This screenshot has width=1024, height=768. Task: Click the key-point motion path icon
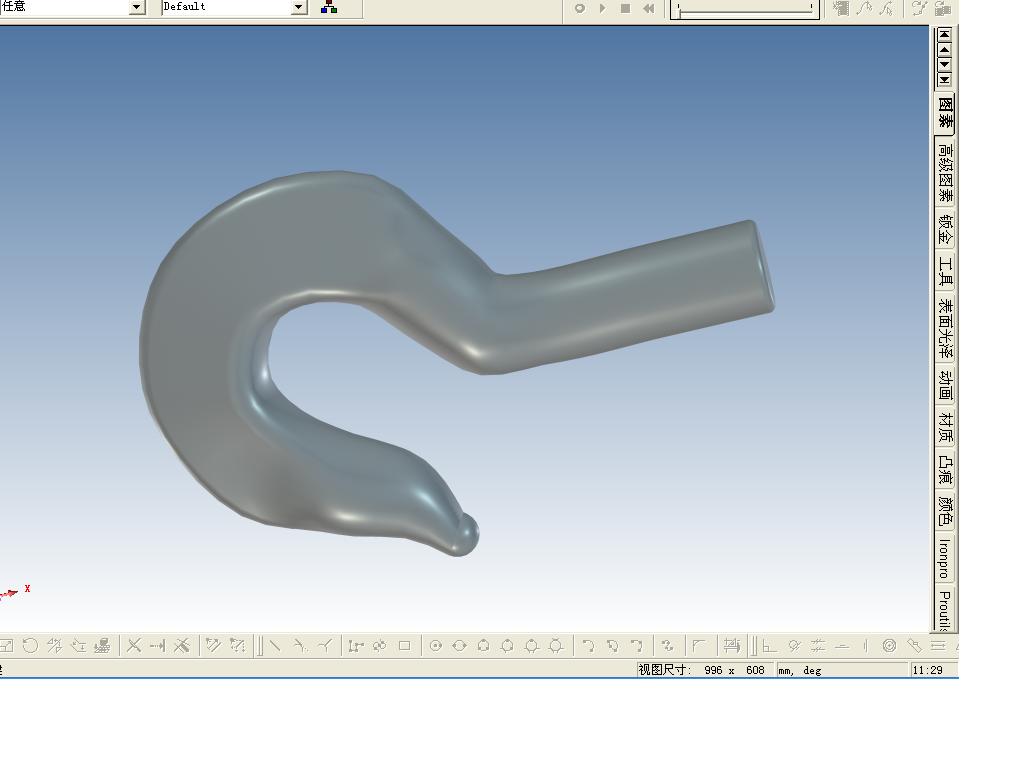920,8
